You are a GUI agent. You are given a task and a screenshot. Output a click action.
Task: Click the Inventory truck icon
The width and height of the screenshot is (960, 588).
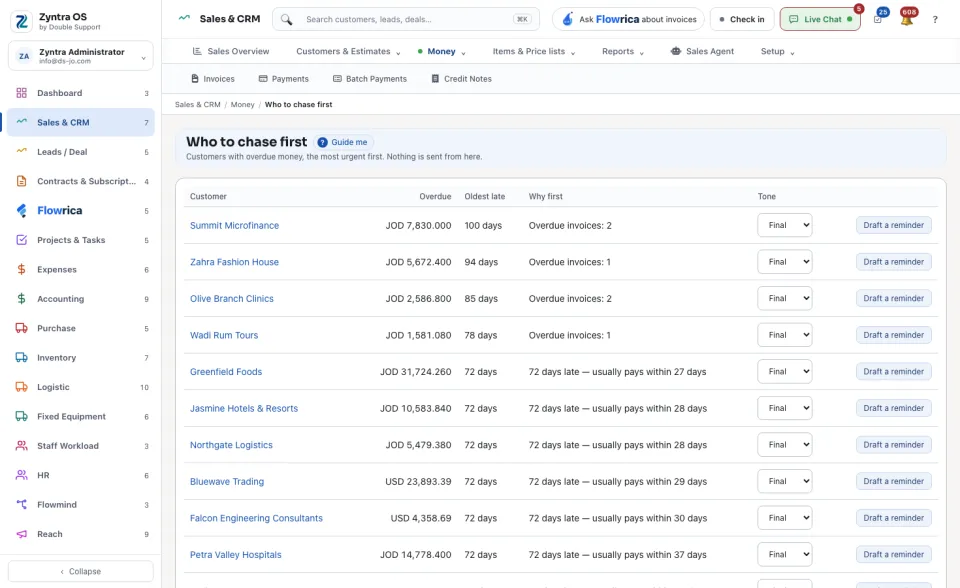click(21, 358)
